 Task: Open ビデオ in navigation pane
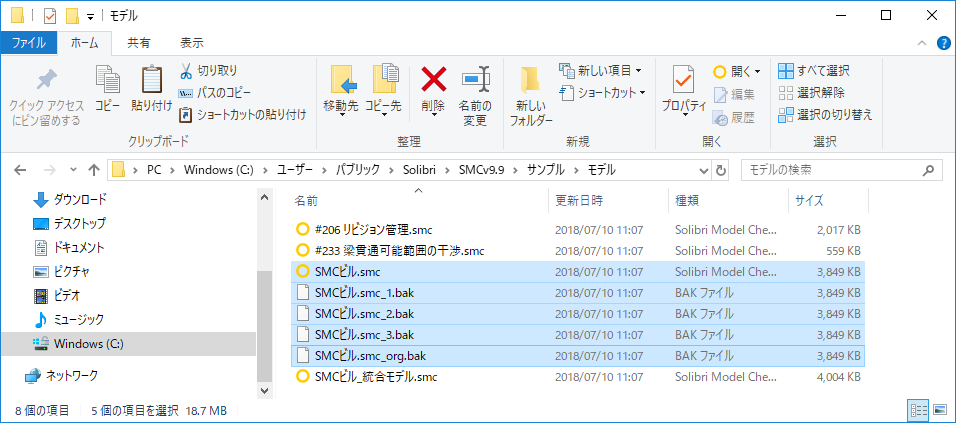(57, 296)
